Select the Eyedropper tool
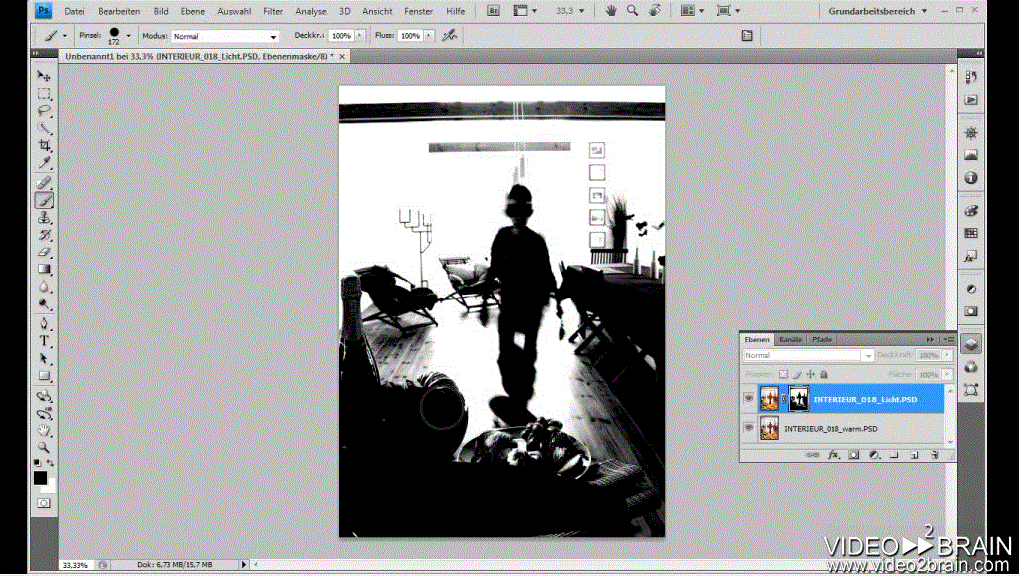This screenshot has height=576, width=1019. point(44,163)
